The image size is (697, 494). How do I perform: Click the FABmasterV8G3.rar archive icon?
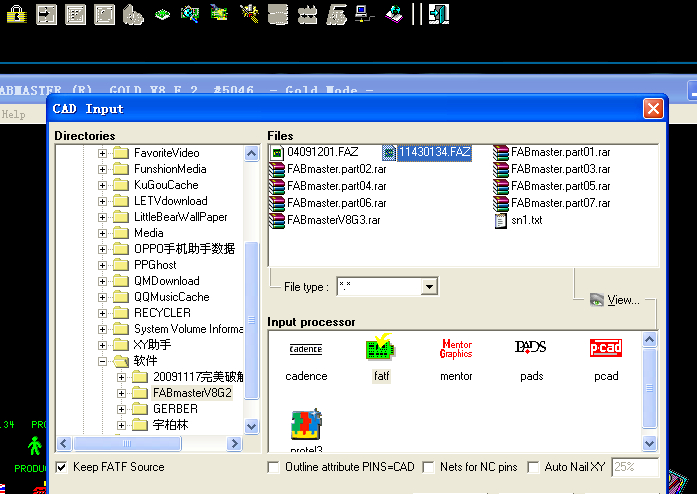point(276,220)
